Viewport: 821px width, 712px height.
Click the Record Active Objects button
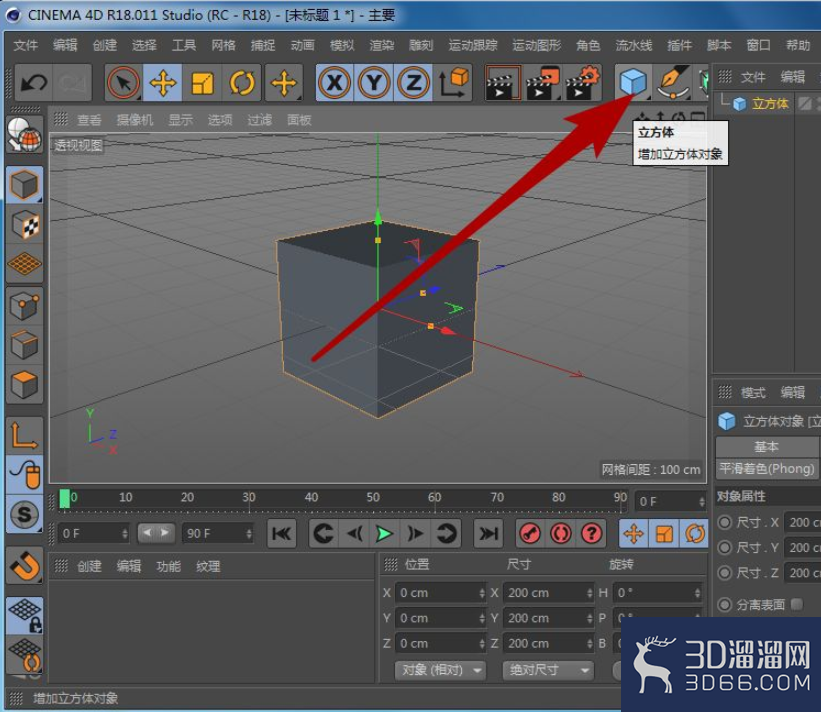pos(530,534)
